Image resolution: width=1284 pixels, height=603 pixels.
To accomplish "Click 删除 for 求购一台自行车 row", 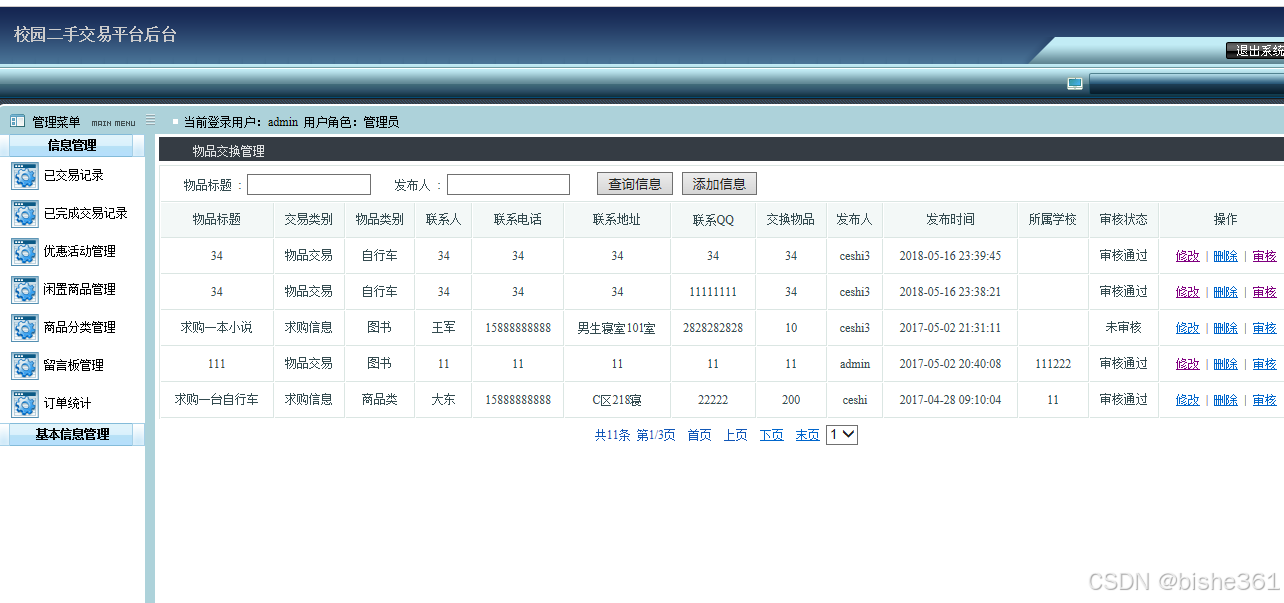I will [1225, 400].
